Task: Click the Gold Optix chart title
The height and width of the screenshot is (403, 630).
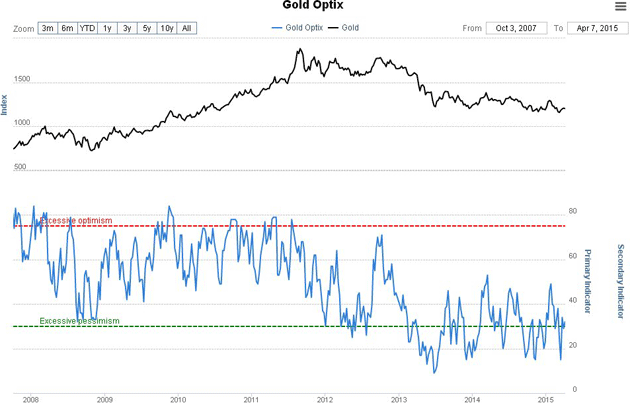Action: click(x=314, y=7)
